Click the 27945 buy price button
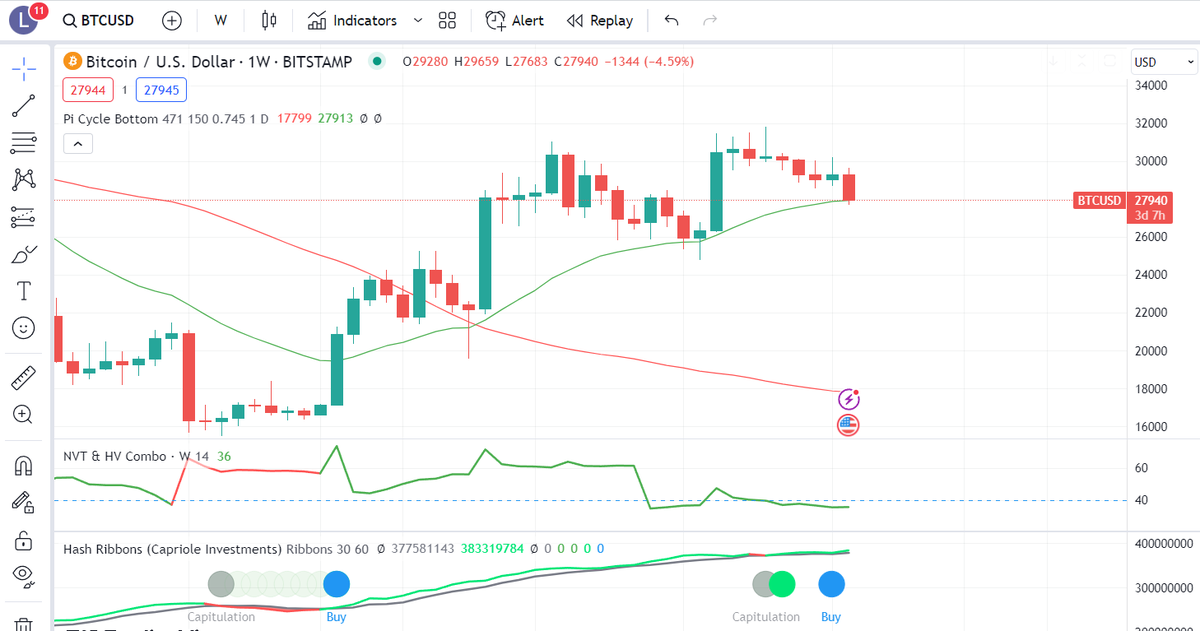Image resolution: width=1200 pixels, height=631 pixels. (x=161, y=90)
